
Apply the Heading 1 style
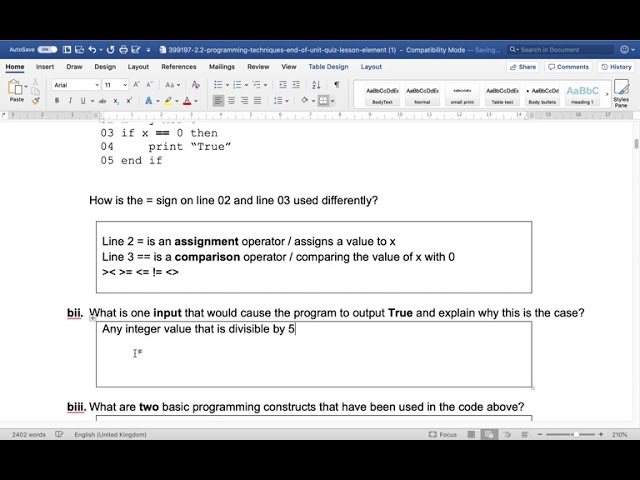click(x=582, y=94)
